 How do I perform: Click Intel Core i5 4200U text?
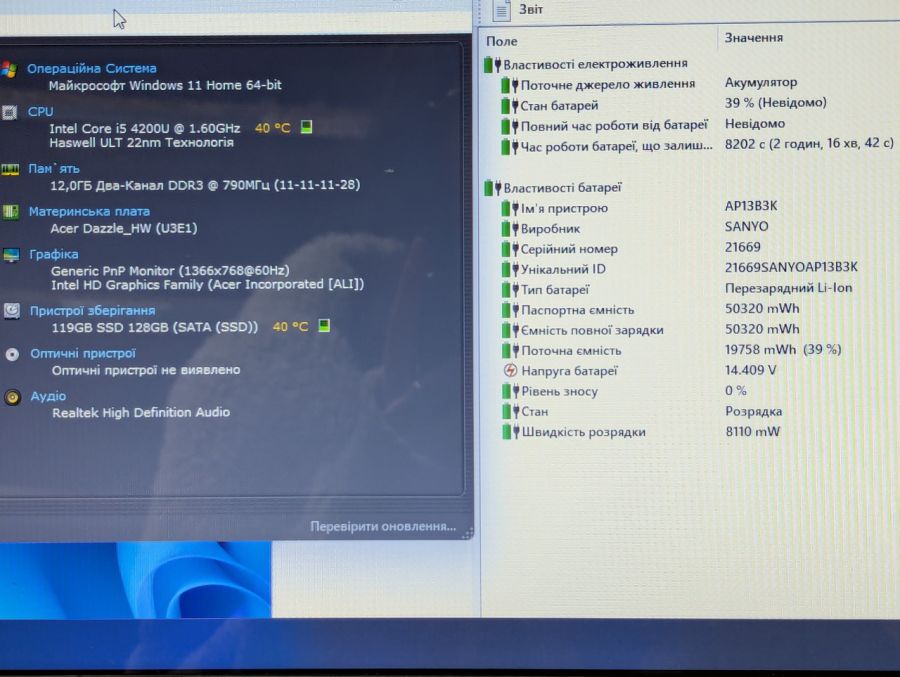145,128
